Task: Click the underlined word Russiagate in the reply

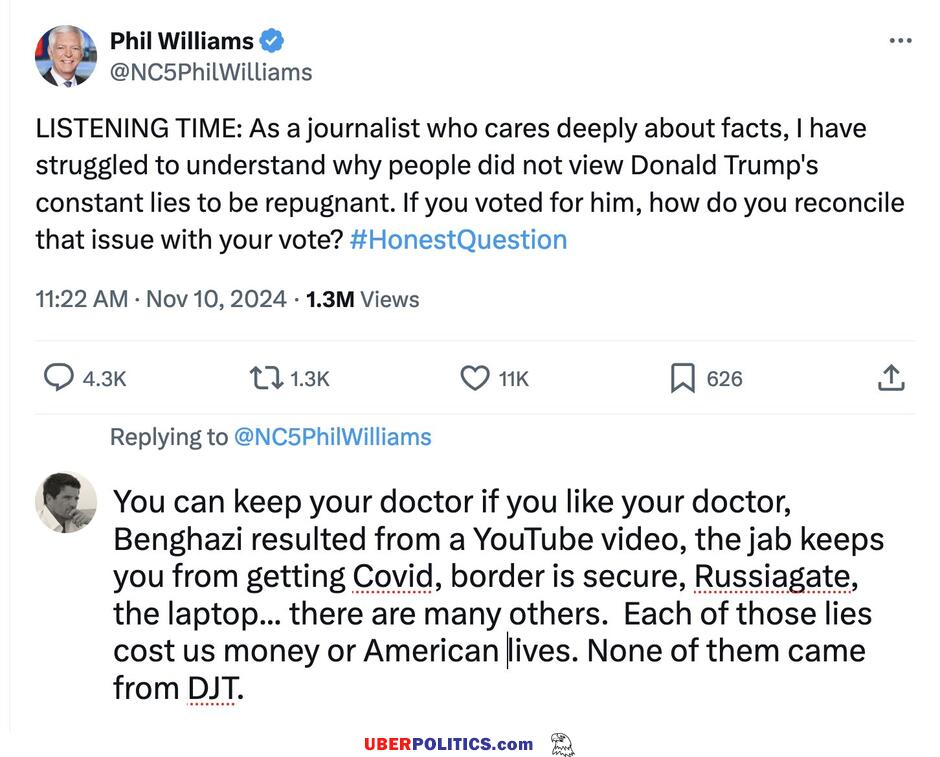Action: point(775,576)
